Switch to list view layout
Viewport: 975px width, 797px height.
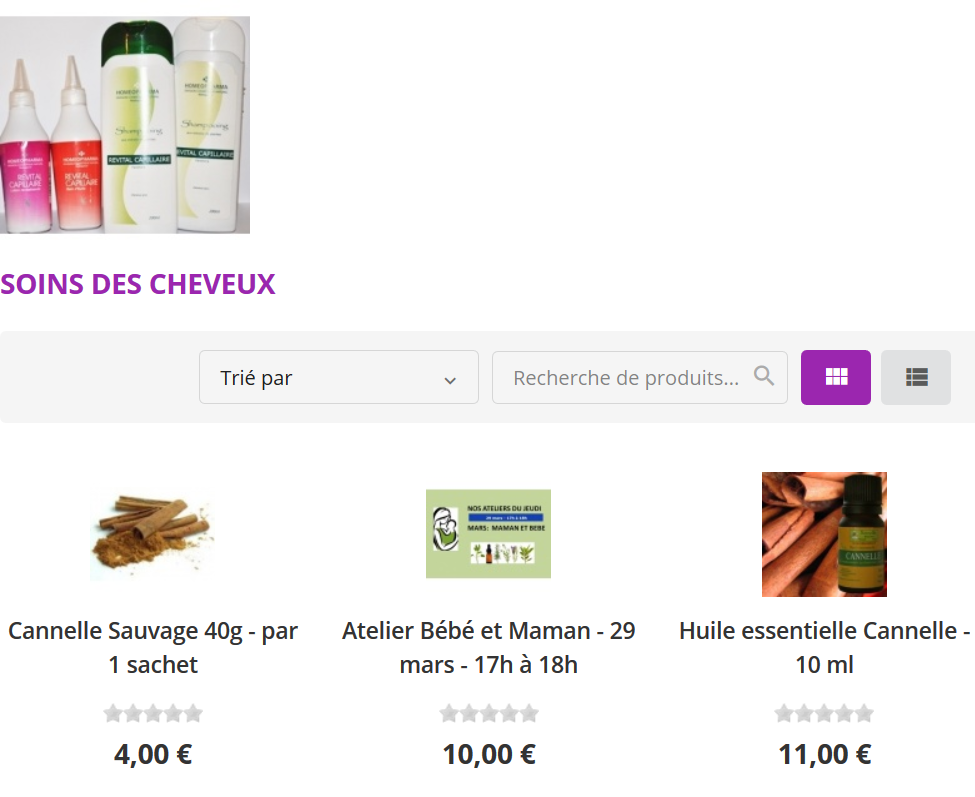(x=916, y=377)
